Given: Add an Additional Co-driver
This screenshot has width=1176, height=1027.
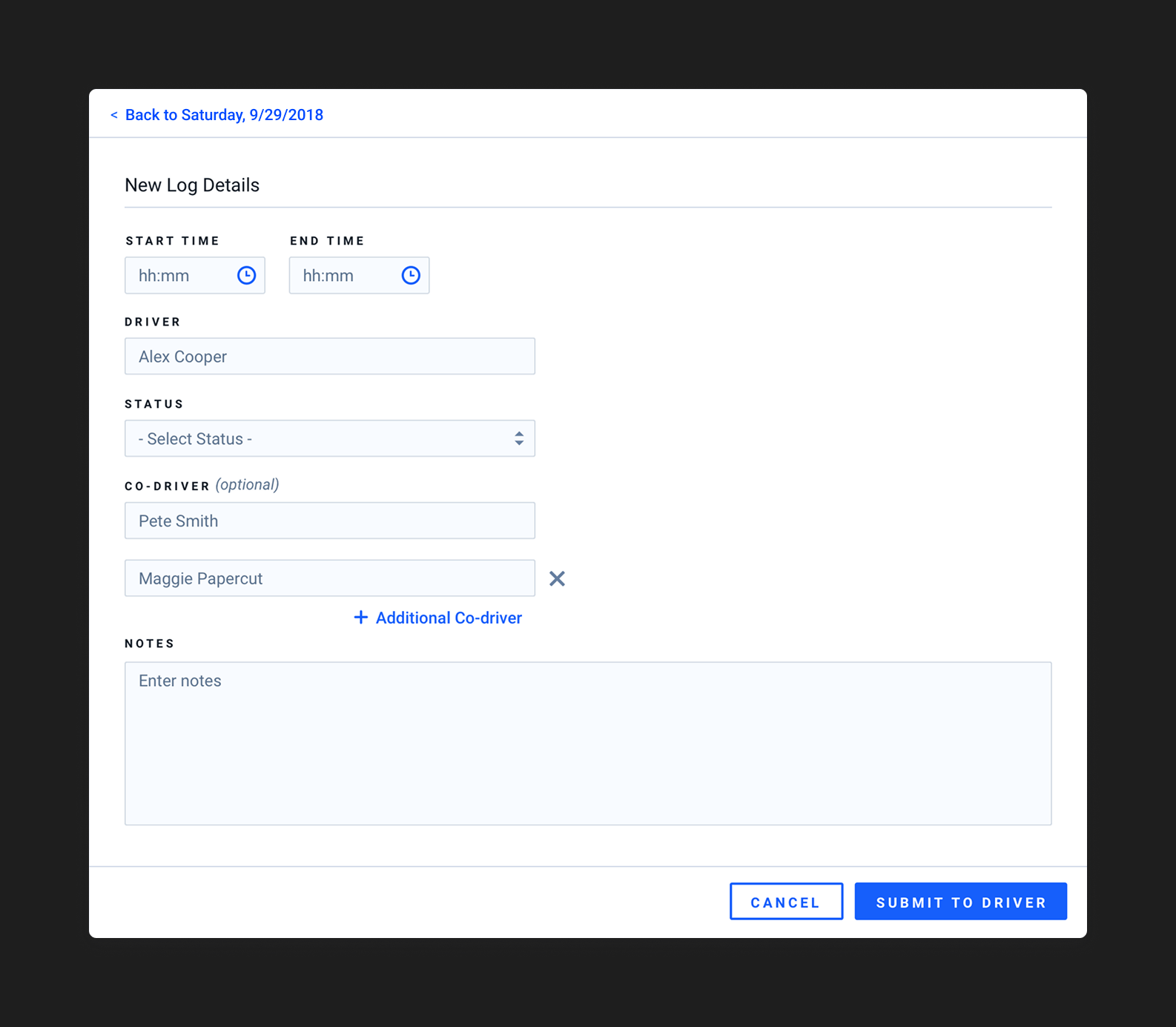Looking at the screenshot, I should tap(449, 618).
